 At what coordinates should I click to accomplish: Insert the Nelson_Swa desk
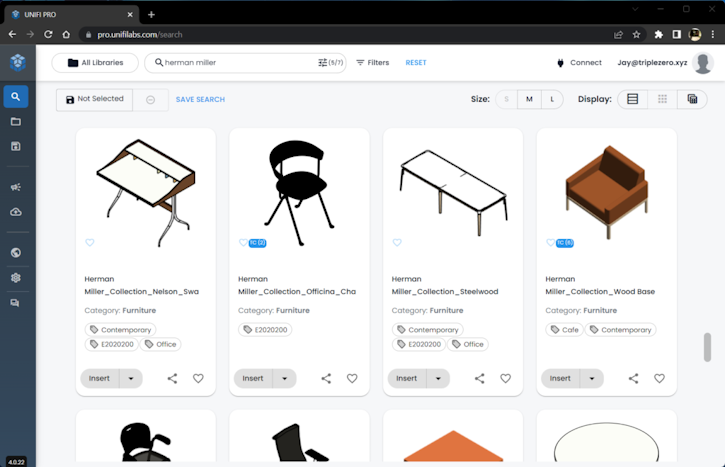[99, 379]
